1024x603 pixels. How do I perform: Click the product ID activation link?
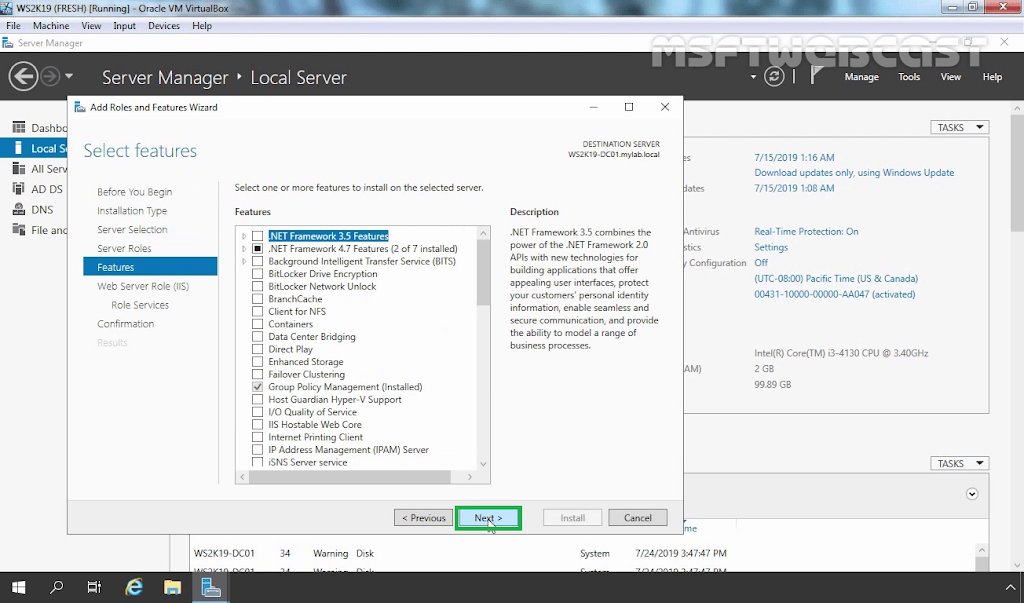coord(835,294)
